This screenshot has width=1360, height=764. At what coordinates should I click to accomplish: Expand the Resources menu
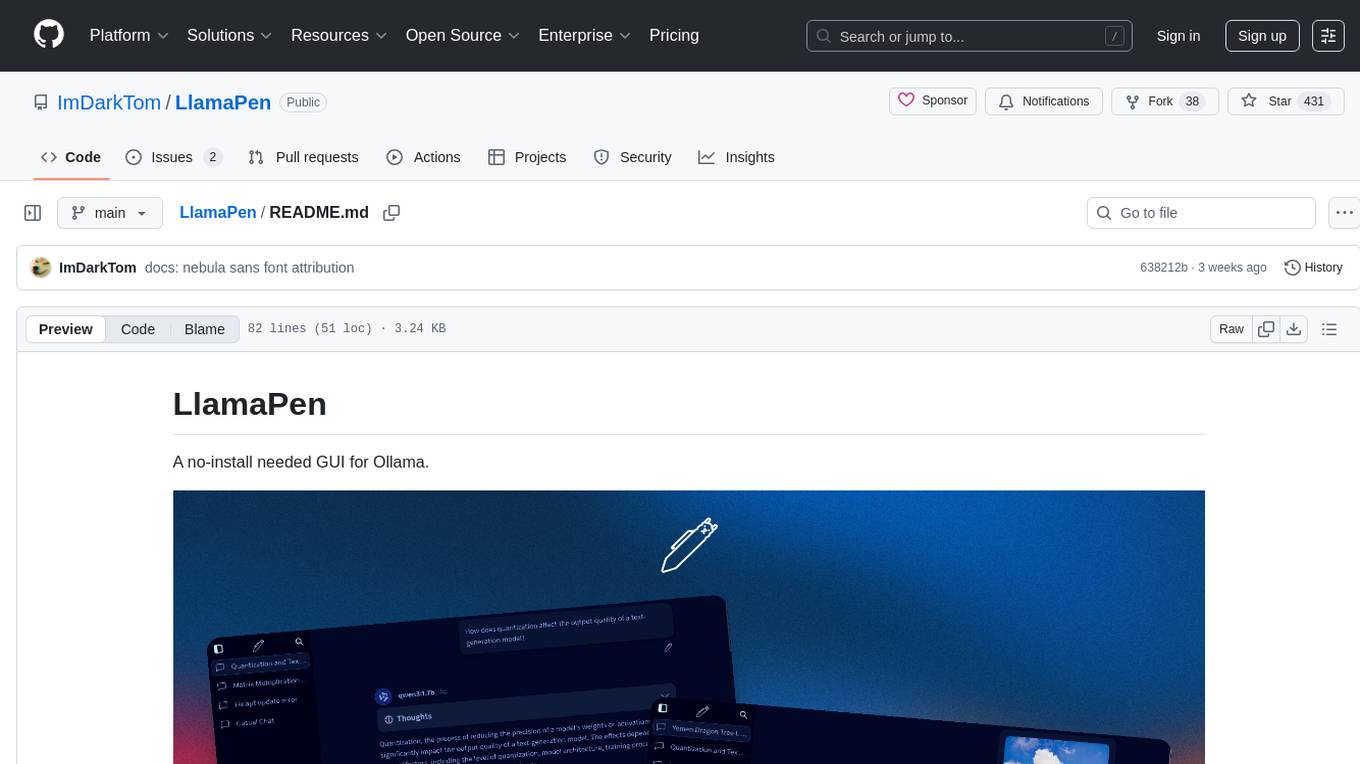coord(339,35)
